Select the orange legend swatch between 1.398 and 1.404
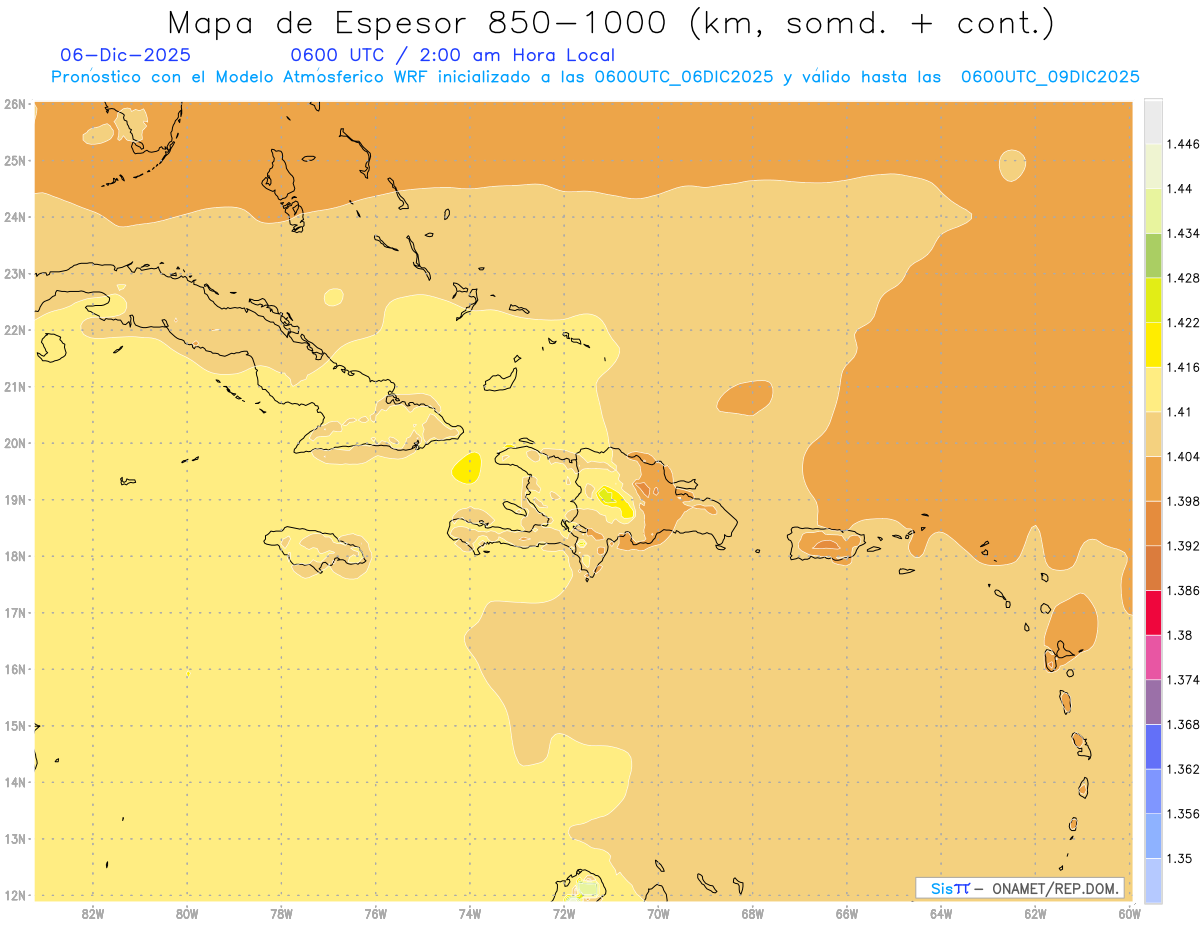This screenshot has width=1200, height=927. point(1153,479)
